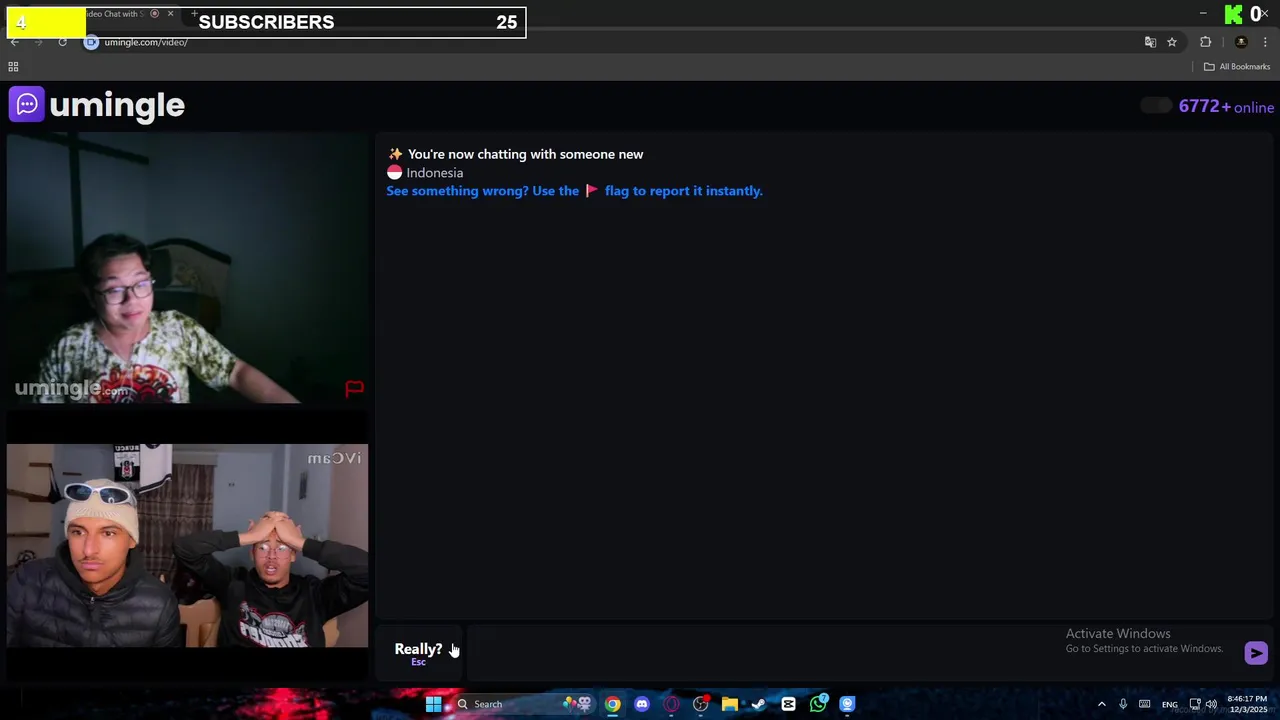Bookmark this page with the star icon

(1172, 42)
